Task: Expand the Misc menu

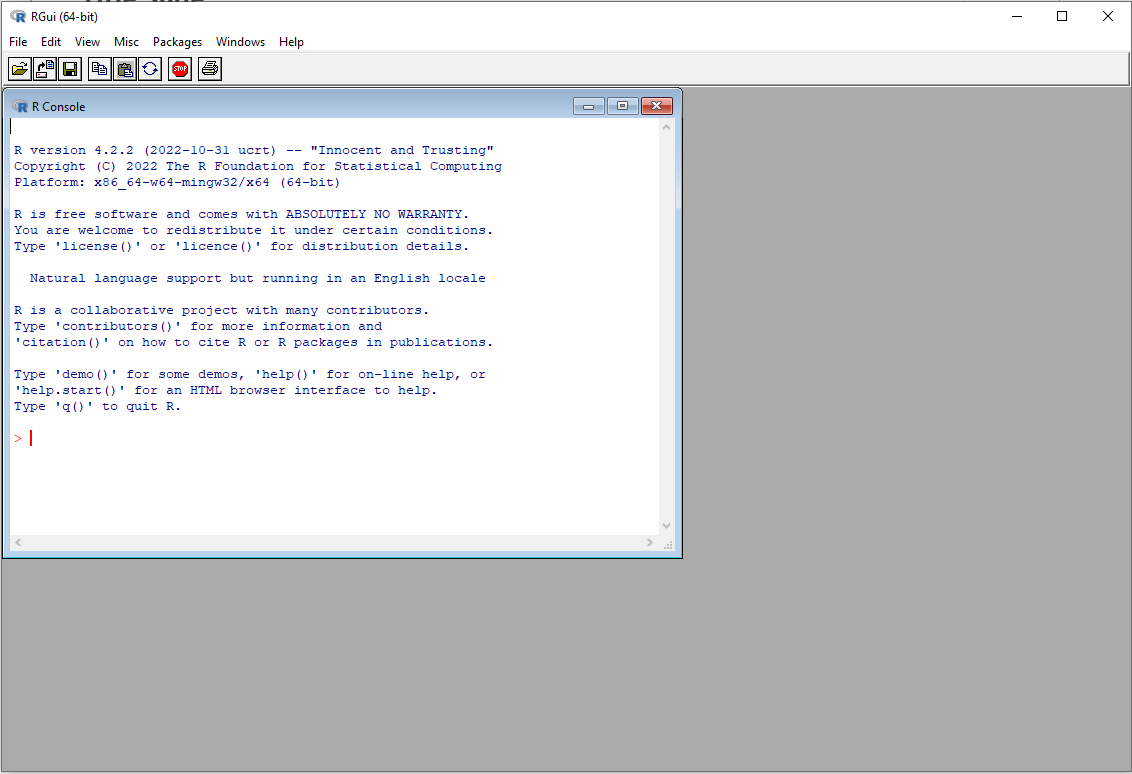Action: click(x=127, y=42)
